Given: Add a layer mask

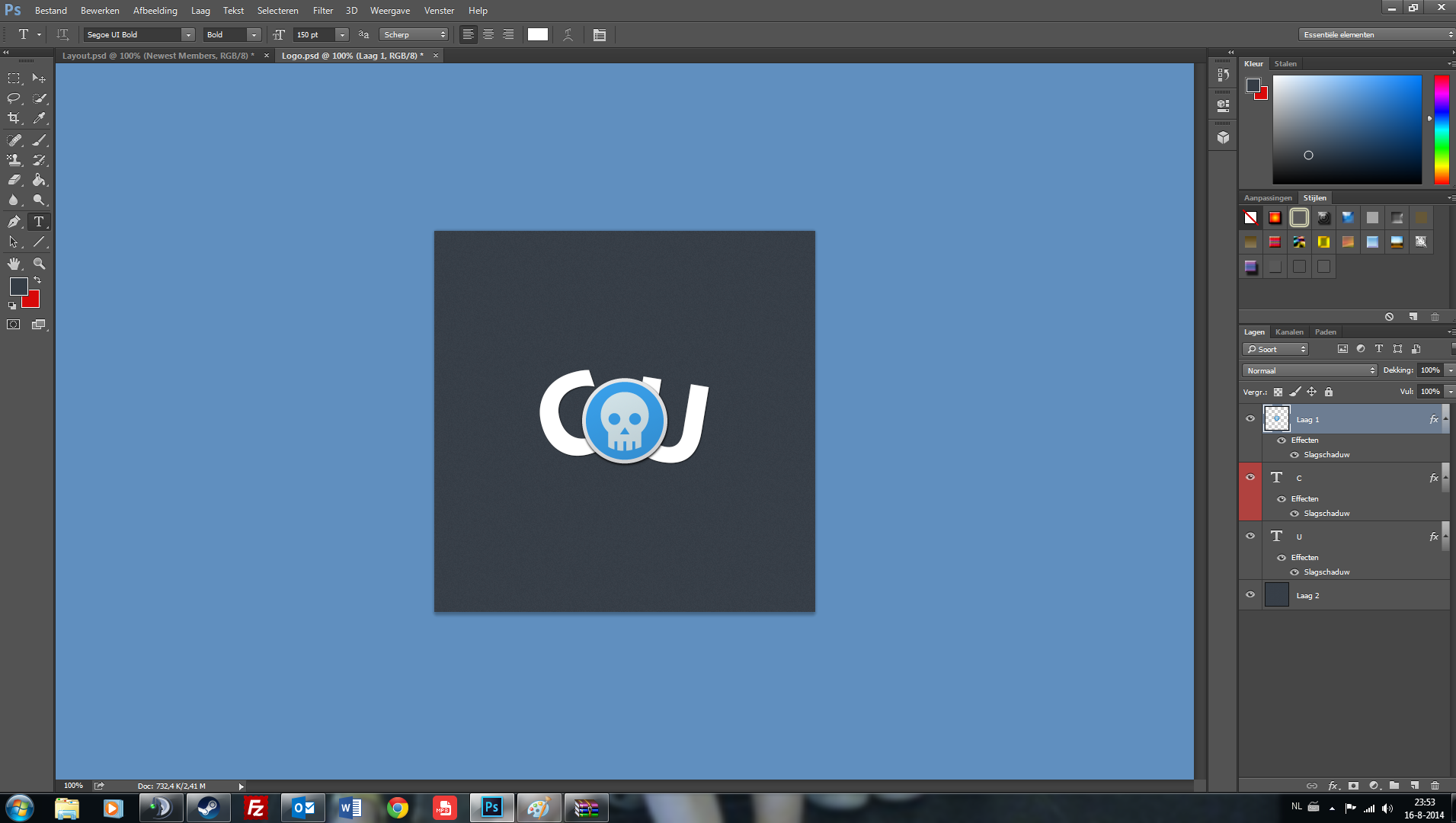Looking at the screenshot, I should 1353,786.
